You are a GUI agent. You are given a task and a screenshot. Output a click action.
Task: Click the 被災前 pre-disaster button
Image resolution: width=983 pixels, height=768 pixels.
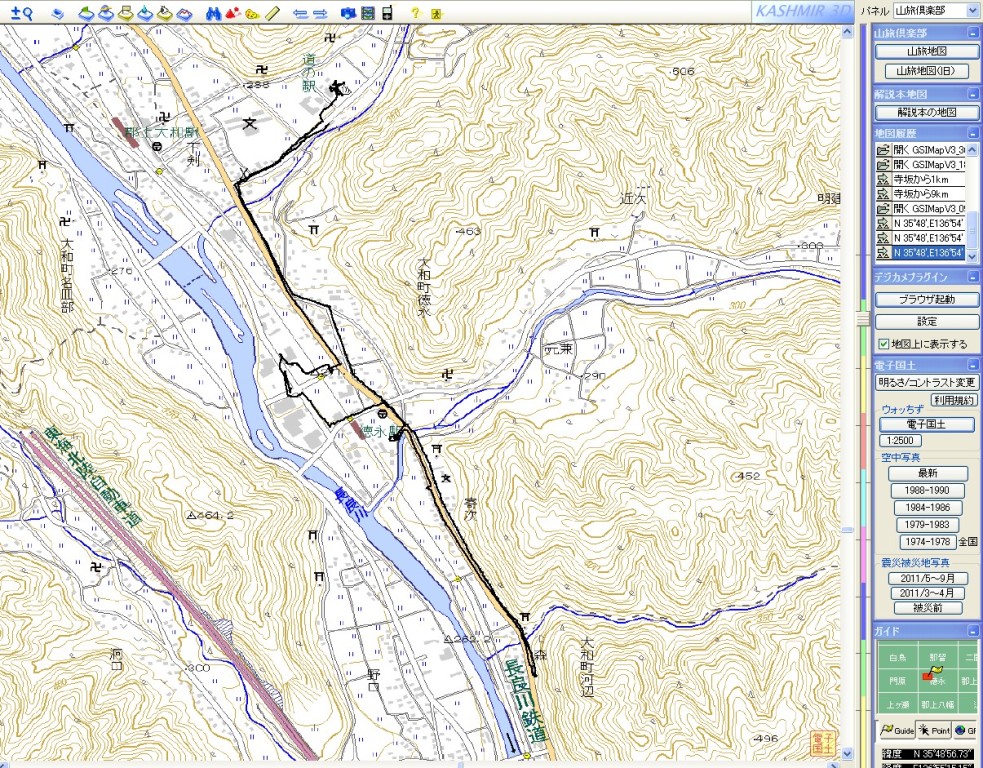click(927, 608)
